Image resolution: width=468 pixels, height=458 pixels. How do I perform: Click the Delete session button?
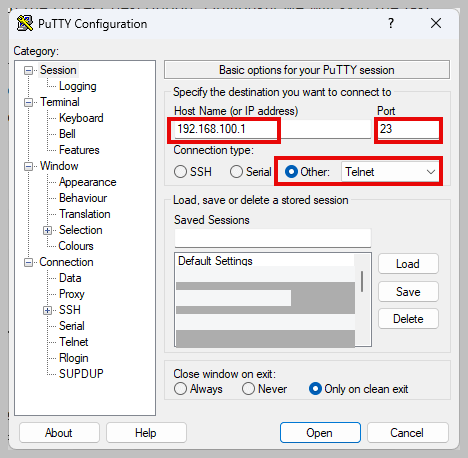click(408, 319)
